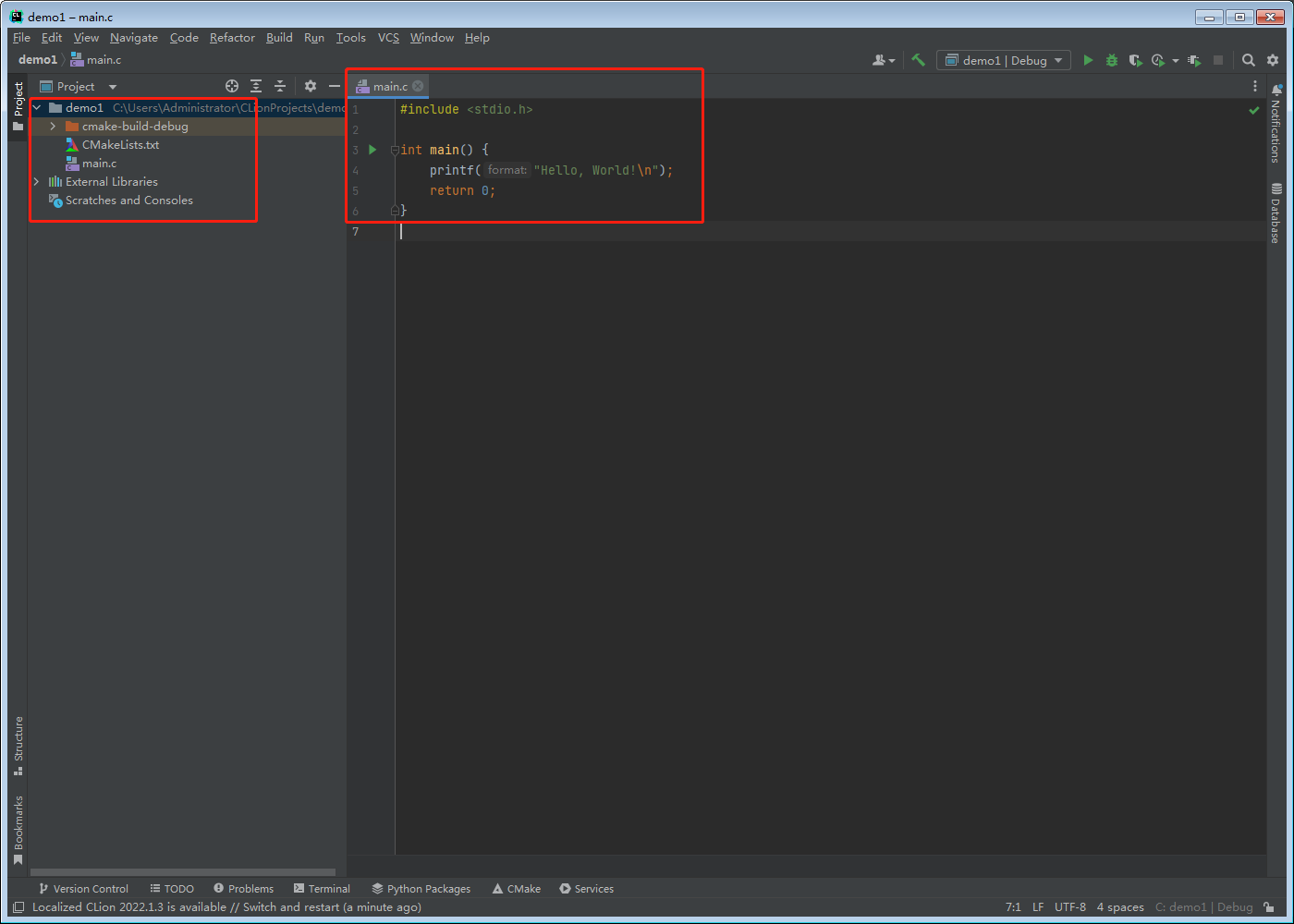Viewport: 1294px width, 924px height.
Task: Click the LF line separator indicator
Action: tap(1038, 907)
